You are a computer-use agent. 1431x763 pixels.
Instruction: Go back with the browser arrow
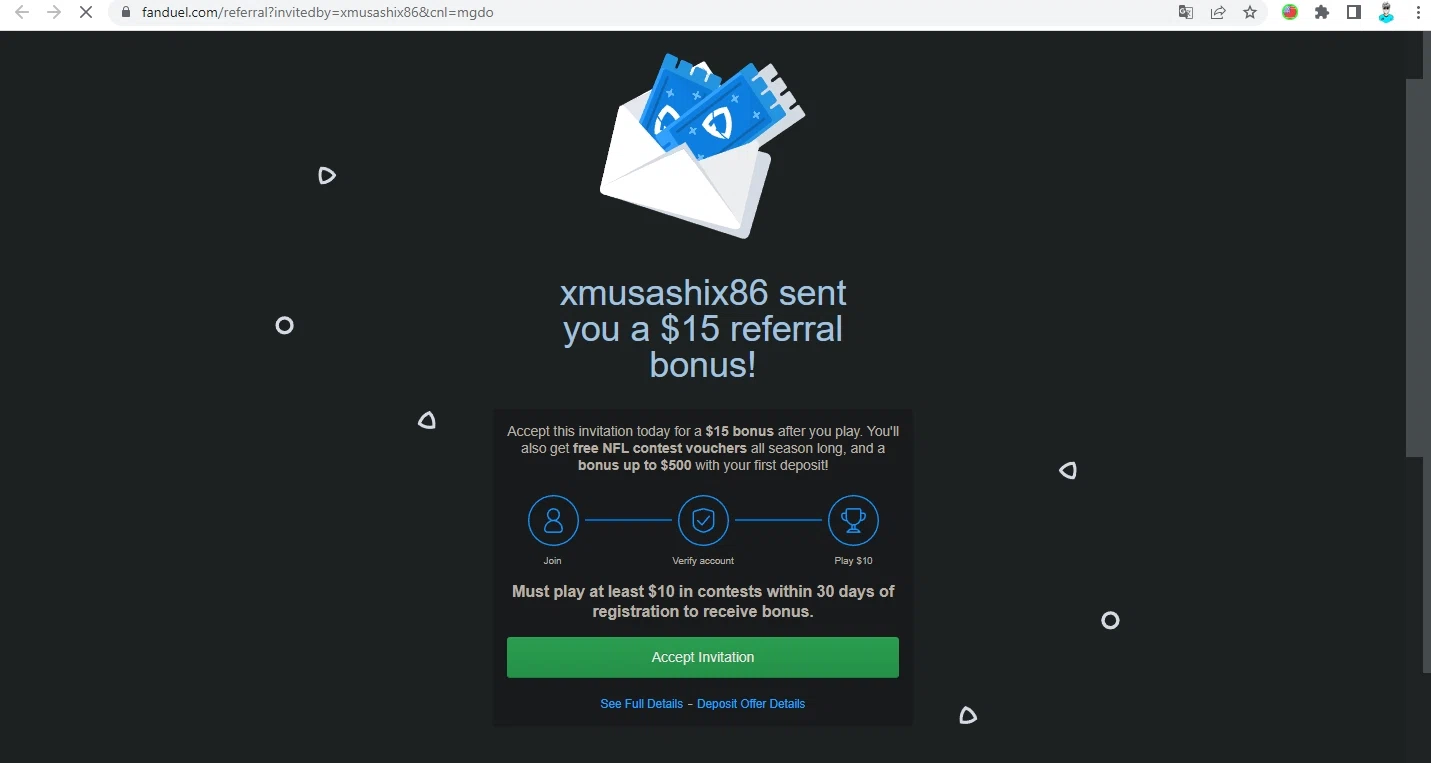tap(22, 13)
